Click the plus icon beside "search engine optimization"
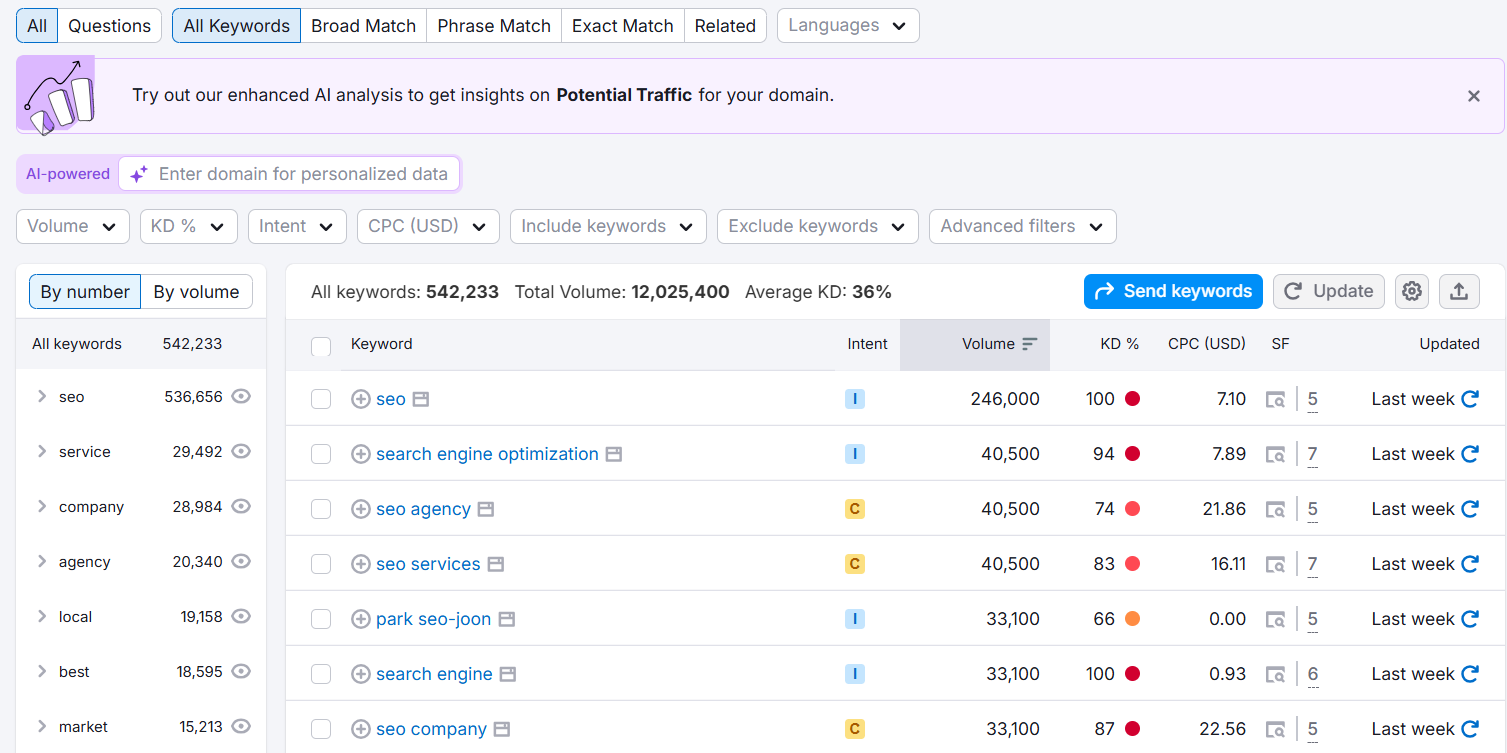This screenshot has height=753, width=1507. click(360, 453)
